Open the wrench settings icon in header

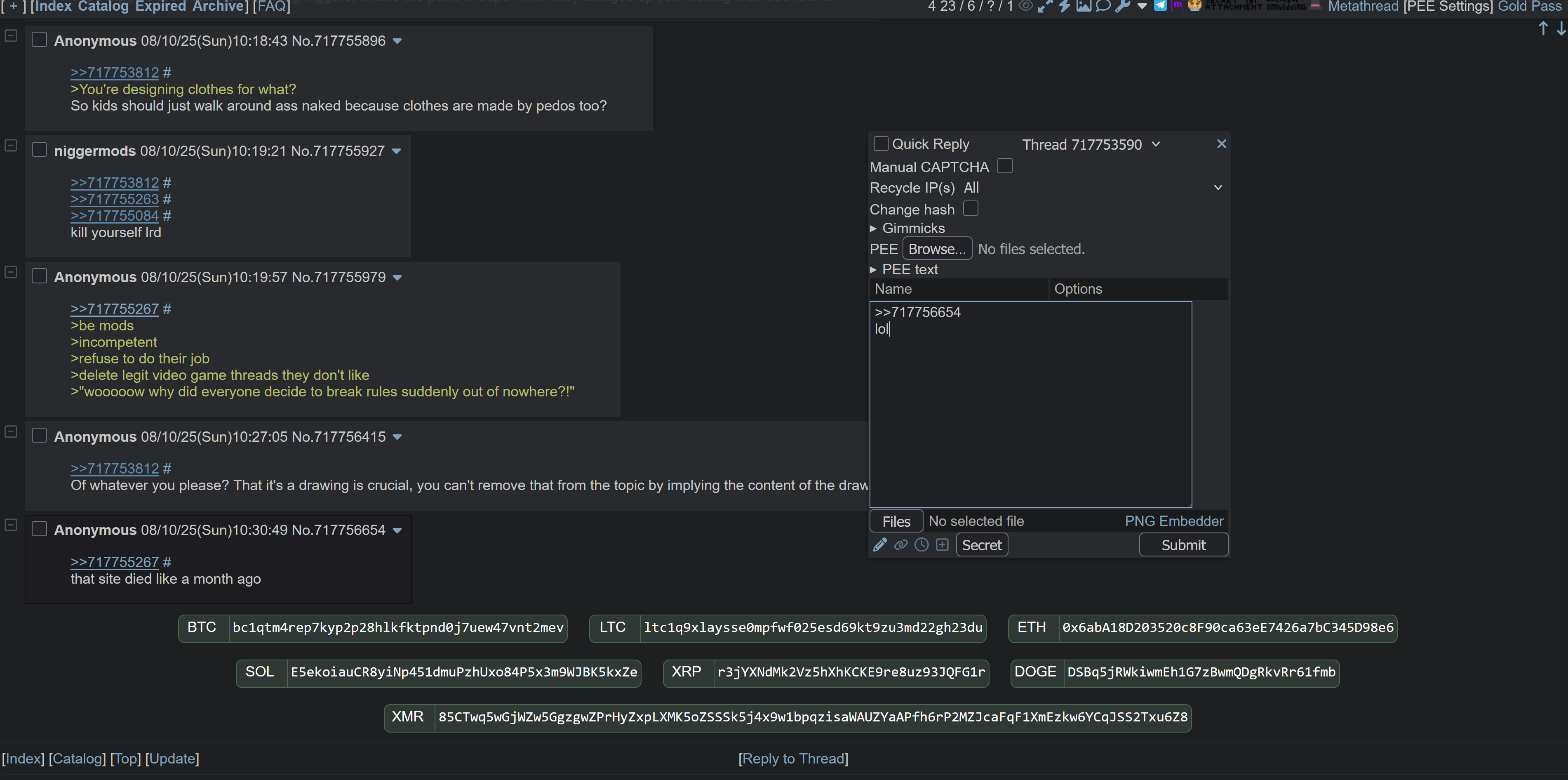tap(1123, 6)
